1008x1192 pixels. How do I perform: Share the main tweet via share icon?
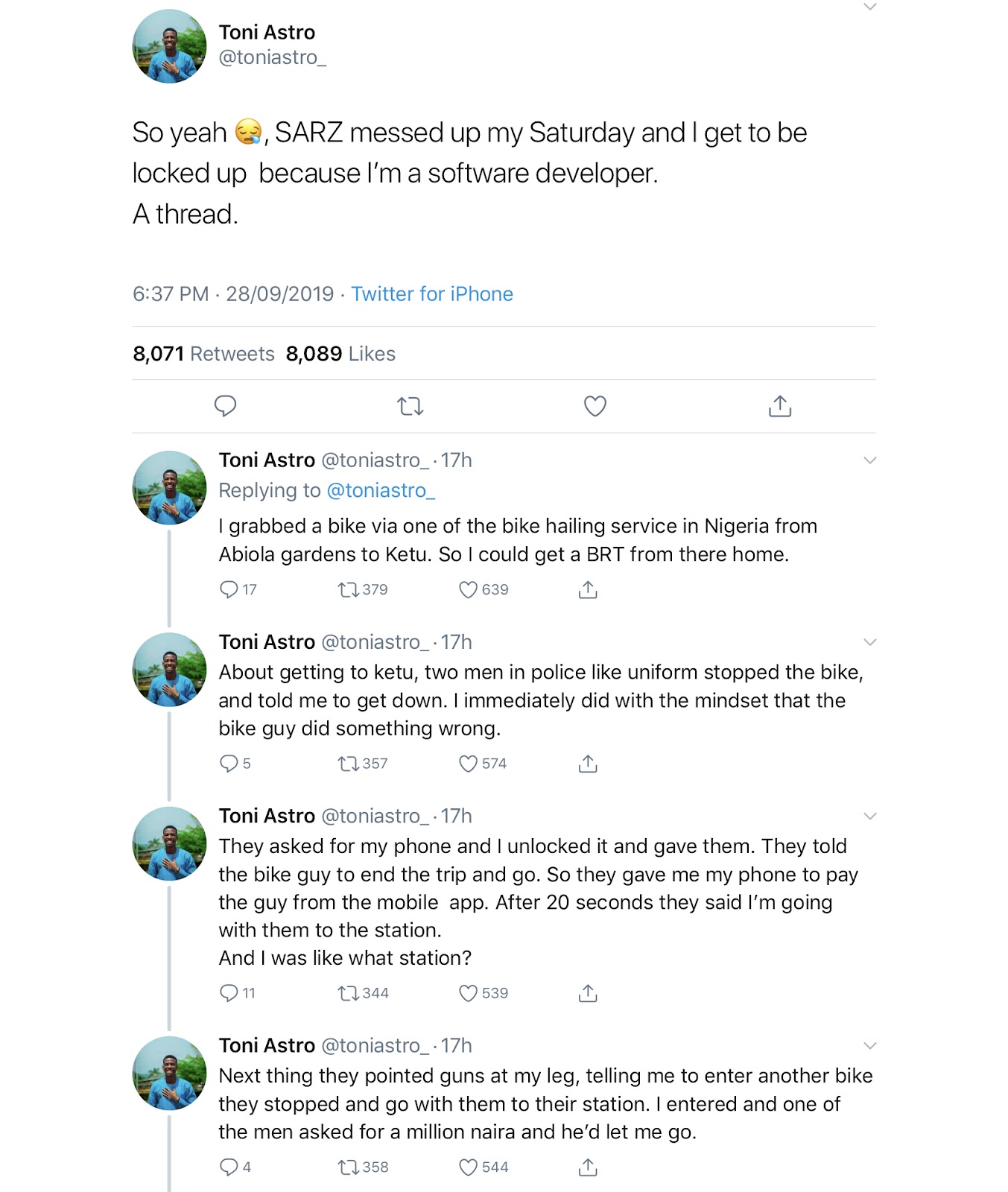click(779, 406)
